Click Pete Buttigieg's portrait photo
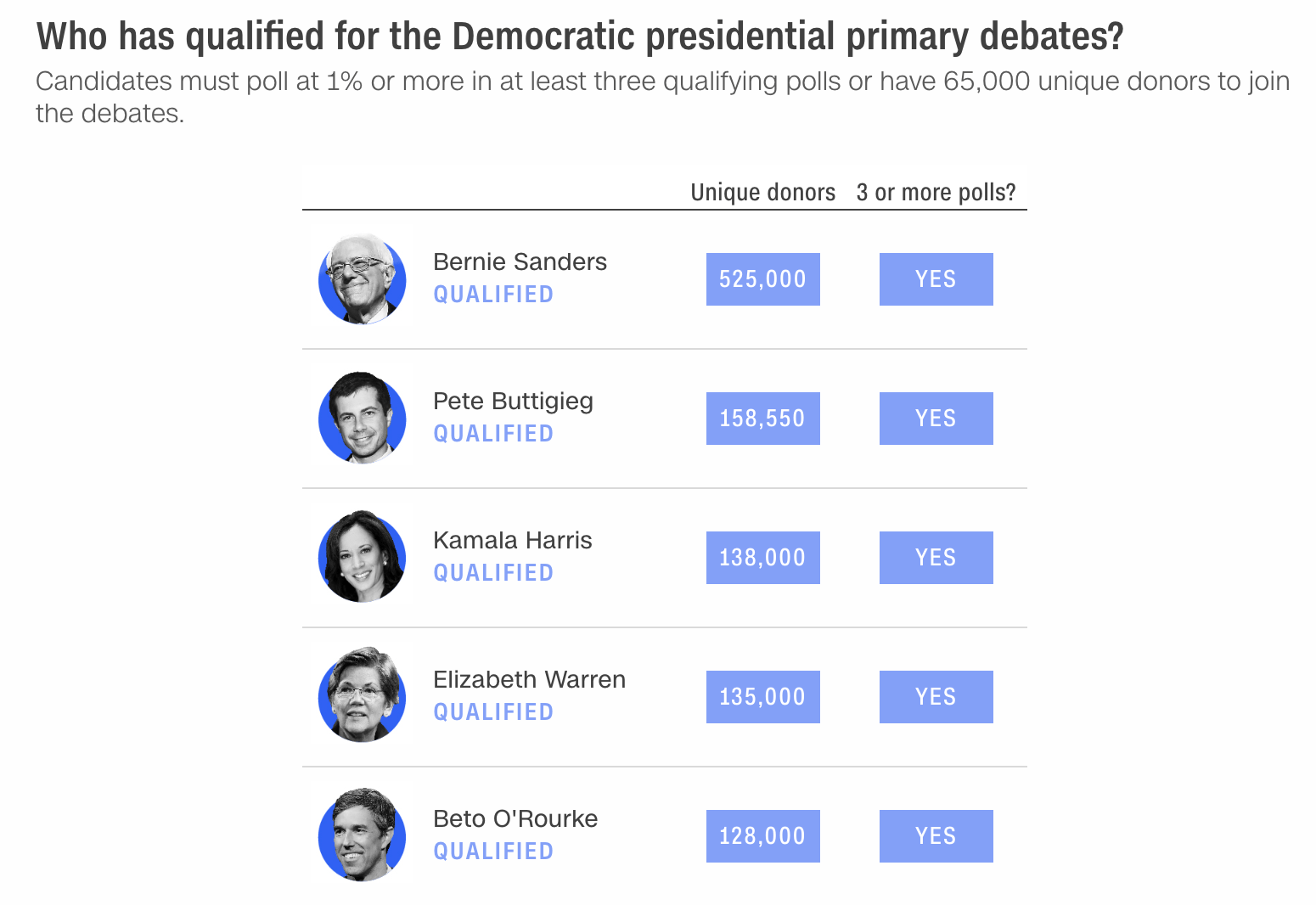This screenshot has height=905, width=1316. click(362, 418)
